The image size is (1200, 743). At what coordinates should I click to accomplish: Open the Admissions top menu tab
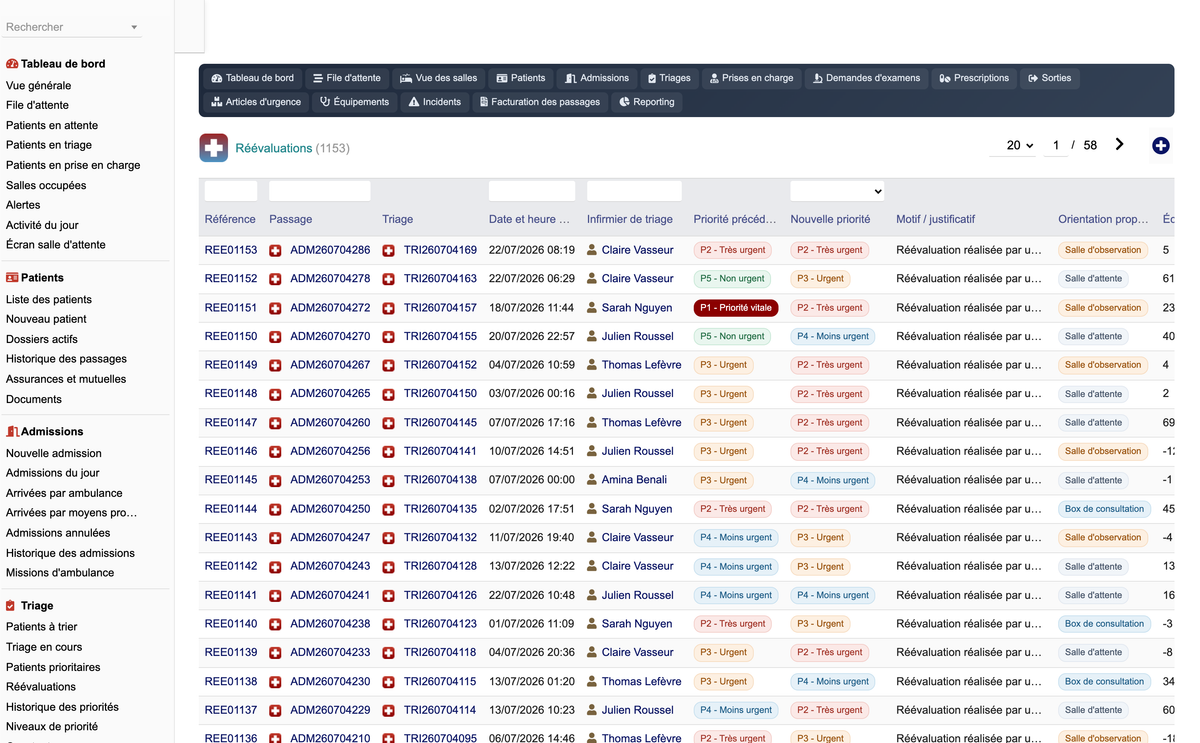[x=597, y=78]
